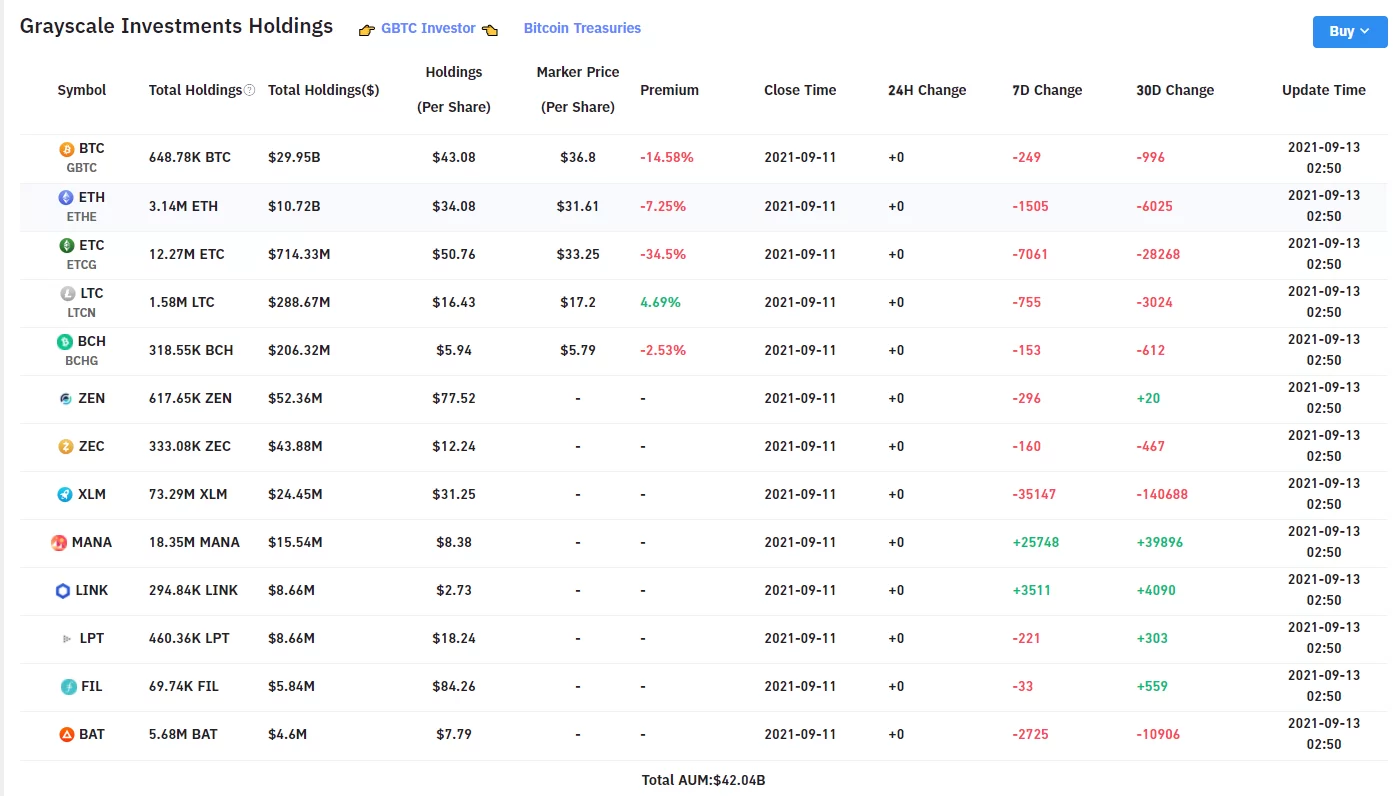Click the Decentraland MANA icon
The image size is (1393, 796).
tap(59, 543)
